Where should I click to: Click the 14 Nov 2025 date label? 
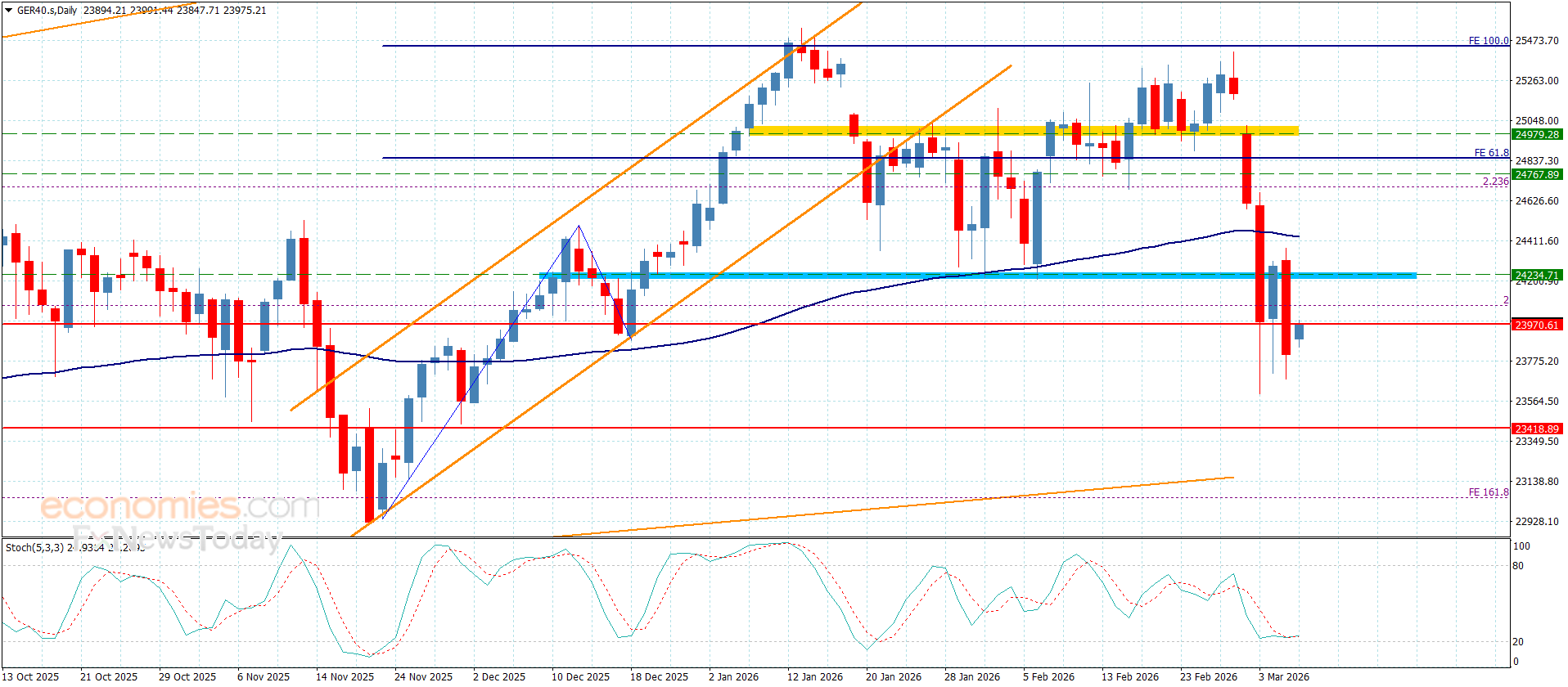pyautogui.click(x=345, y=676)
